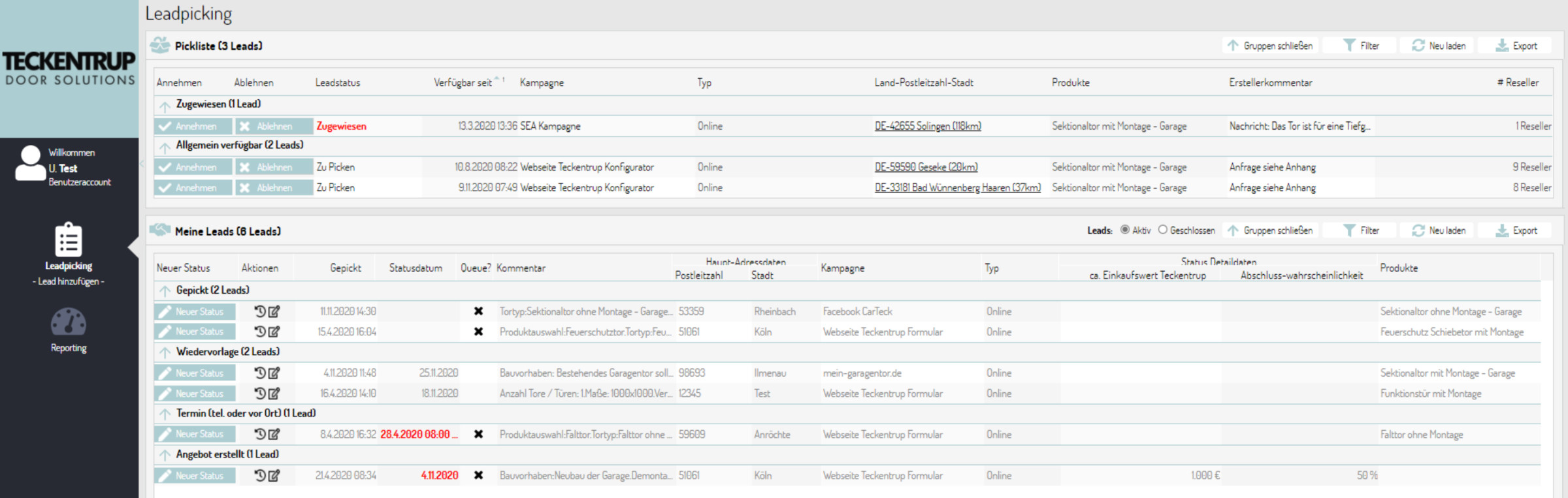Collapse the Allgemein verfügbar group

pos(165,146)
